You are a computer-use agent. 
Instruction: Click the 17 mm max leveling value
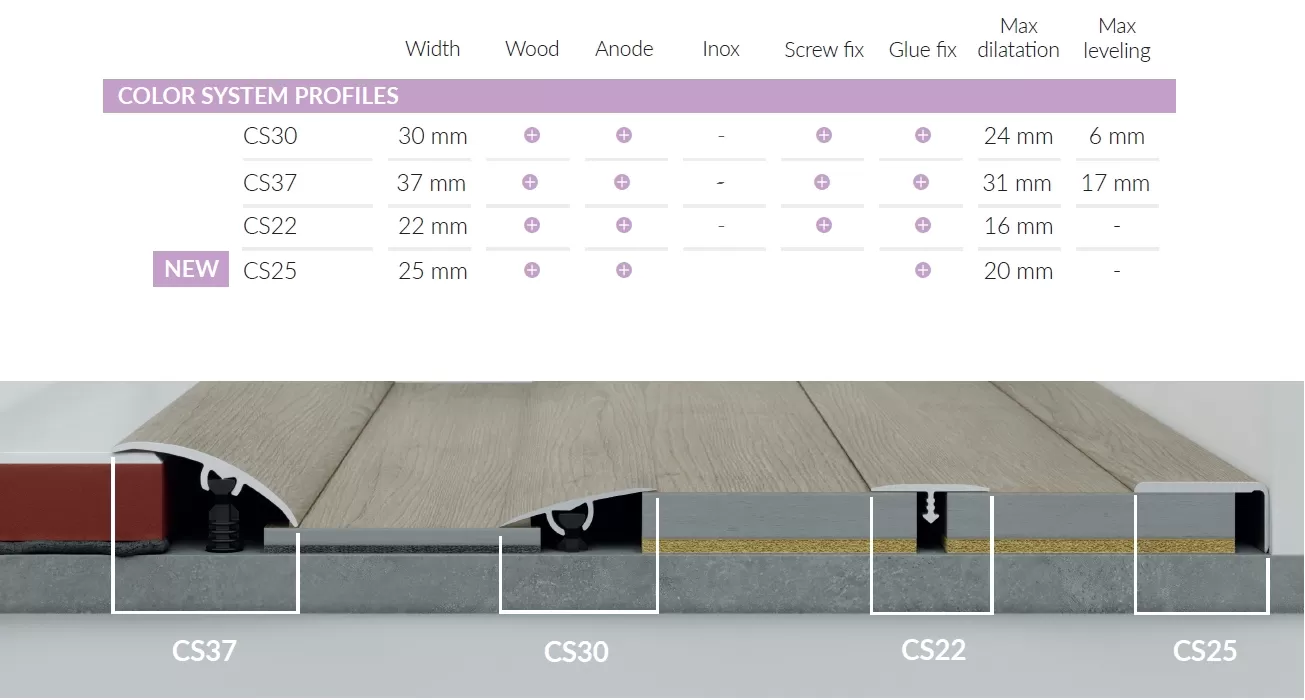click(x=1116, y=183)
